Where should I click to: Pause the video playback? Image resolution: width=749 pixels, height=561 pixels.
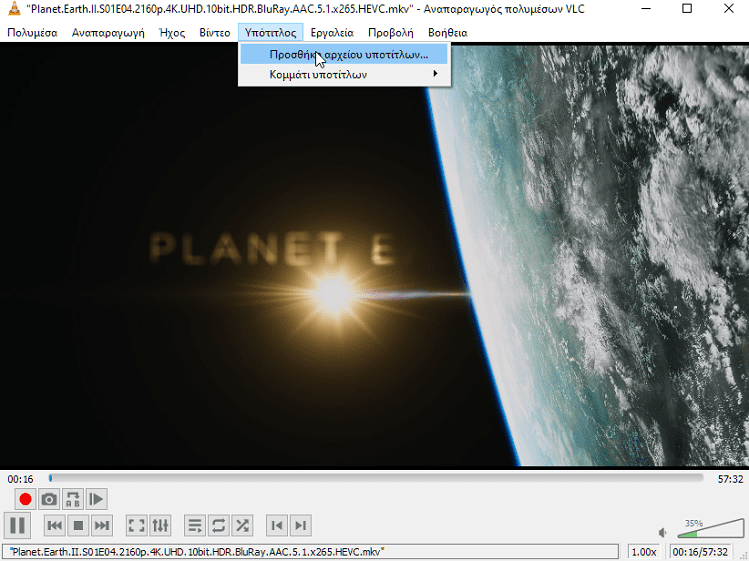coord(18,526)
